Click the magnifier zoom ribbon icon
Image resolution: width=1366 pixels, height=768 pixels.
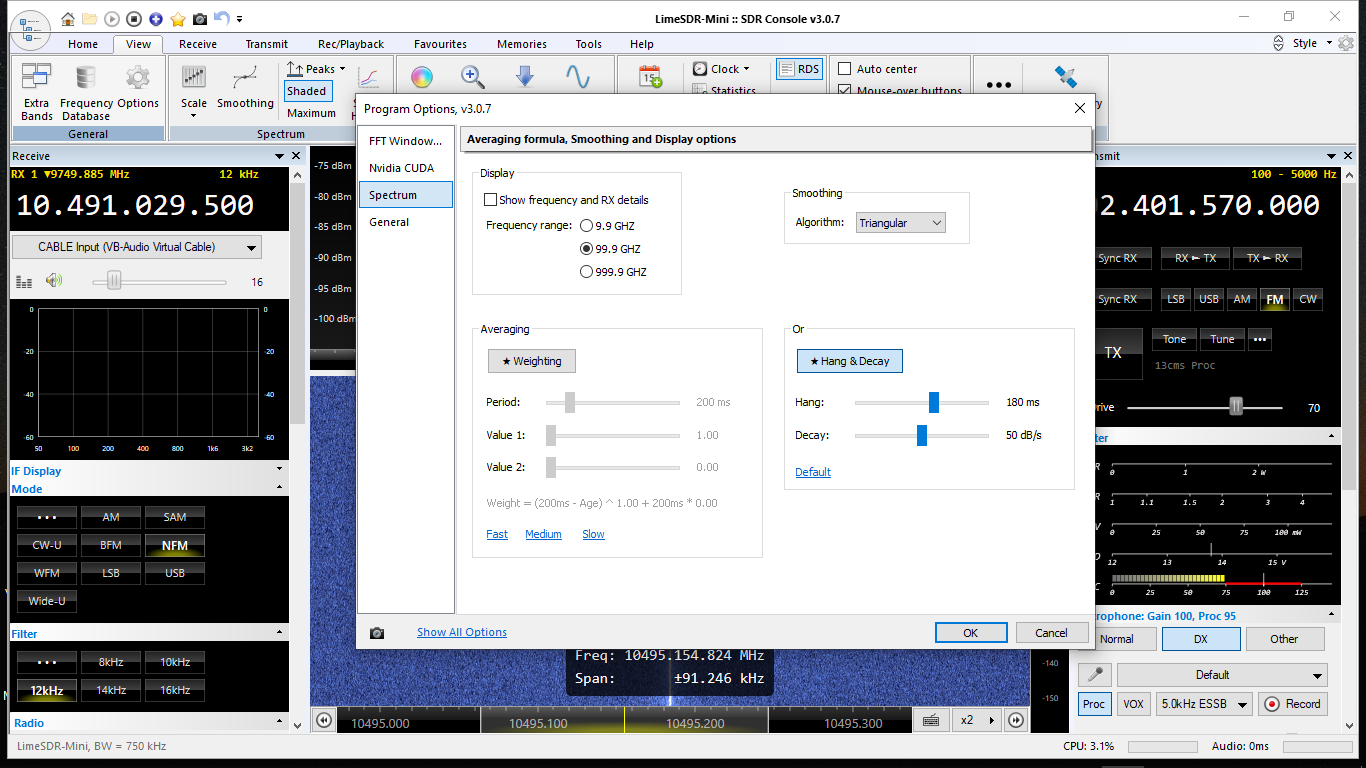click(x=473, y=77)
